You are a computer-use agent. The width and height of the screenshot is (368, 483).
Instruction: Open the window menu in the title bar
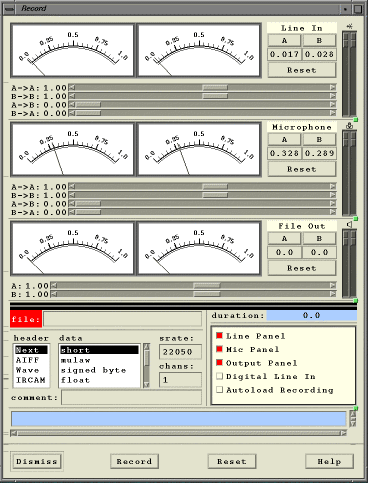(9, 9)
